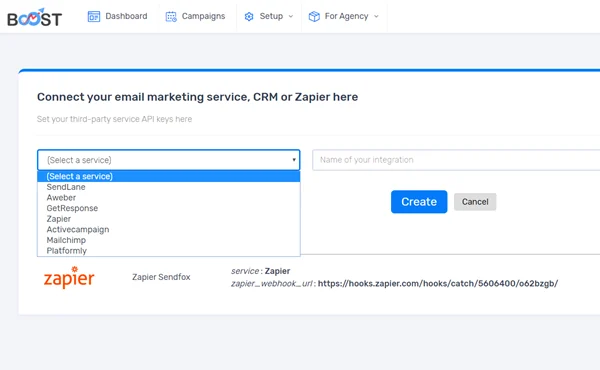Pick Mailchimp in the service list
Image resolution: width=600 pixels, height=370 pixels.
169,240
